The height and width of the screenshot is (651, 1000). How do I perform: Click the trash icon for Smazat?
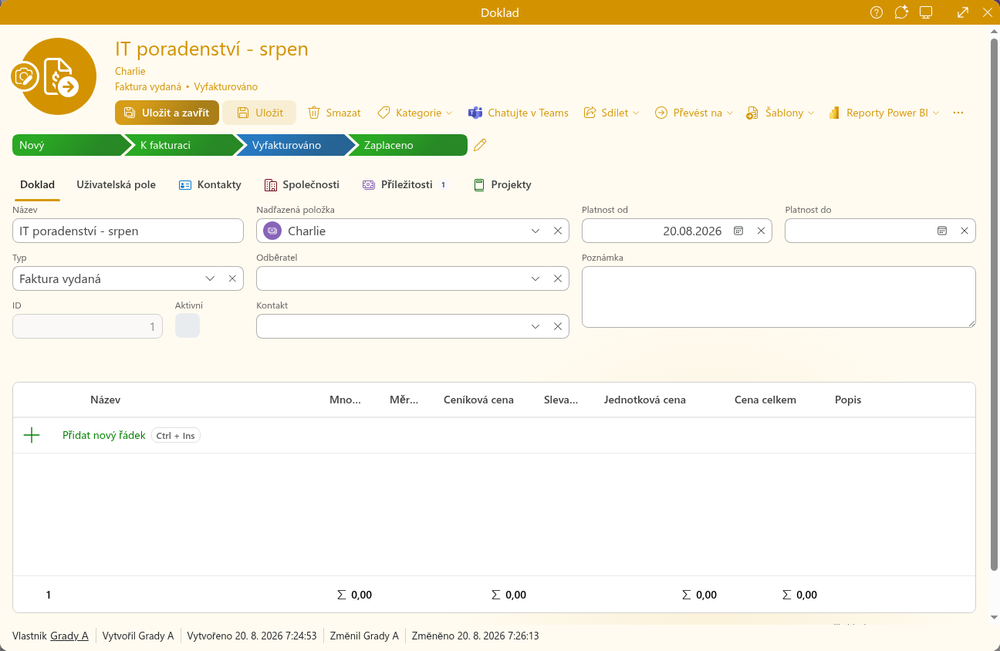click(x=314, y=113)
